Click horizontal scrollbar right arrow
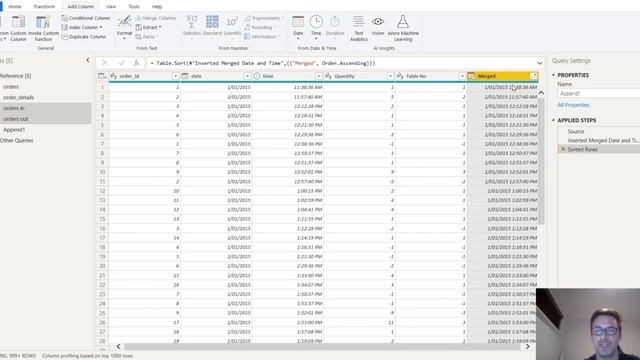Screen dimensions: 640x360 tap(527, 347)
